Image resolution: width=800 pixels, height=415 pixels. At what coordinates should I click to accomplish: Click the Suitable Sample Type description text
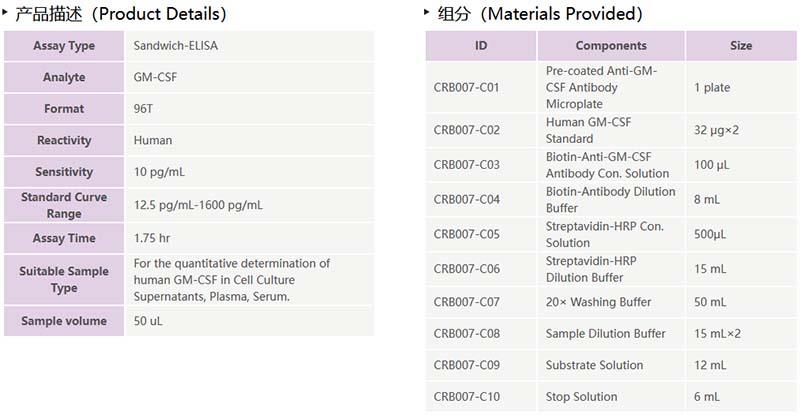232,279
